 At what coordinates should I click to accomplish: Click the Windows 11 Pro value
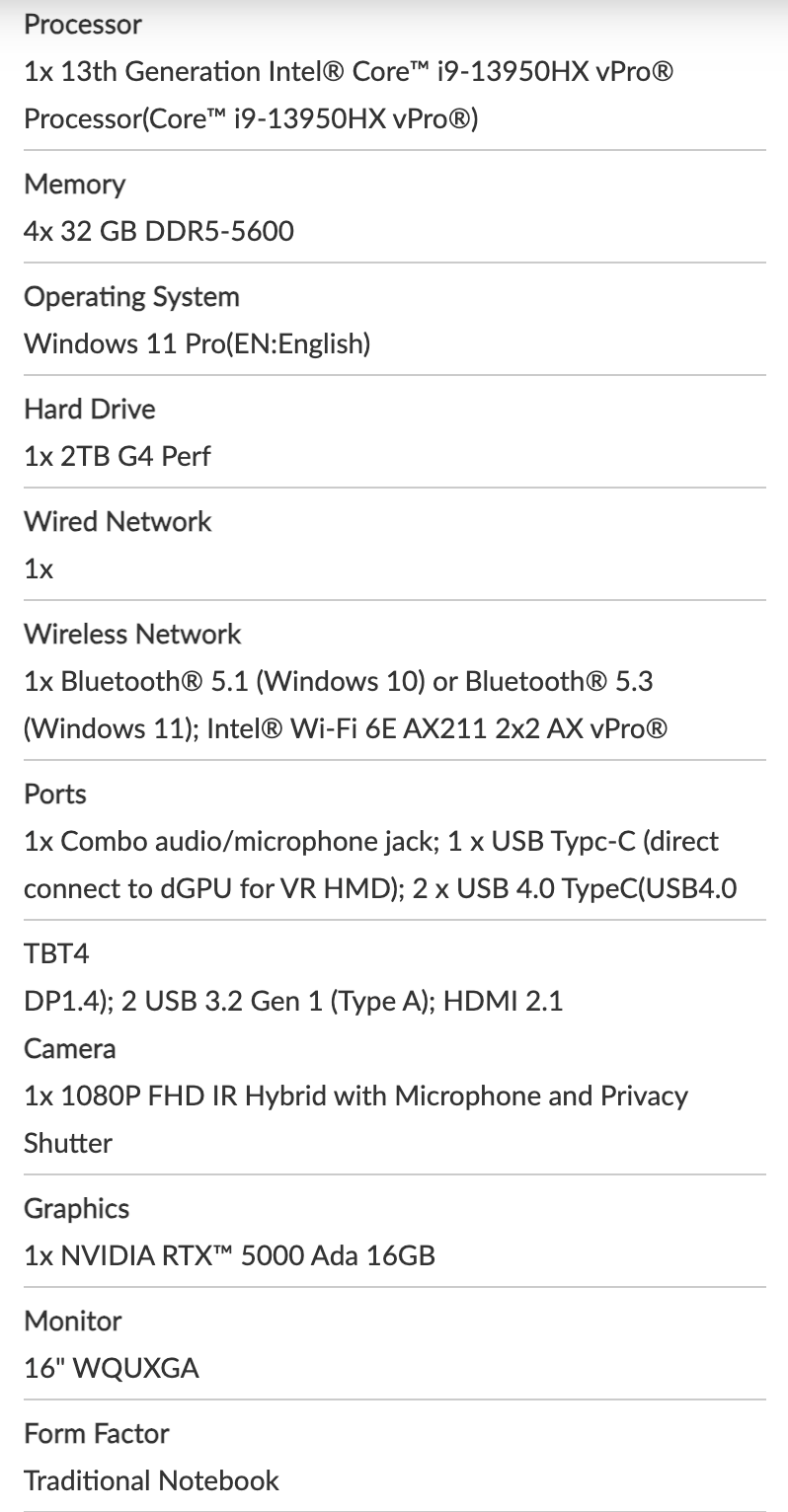(x=197, y=344)
